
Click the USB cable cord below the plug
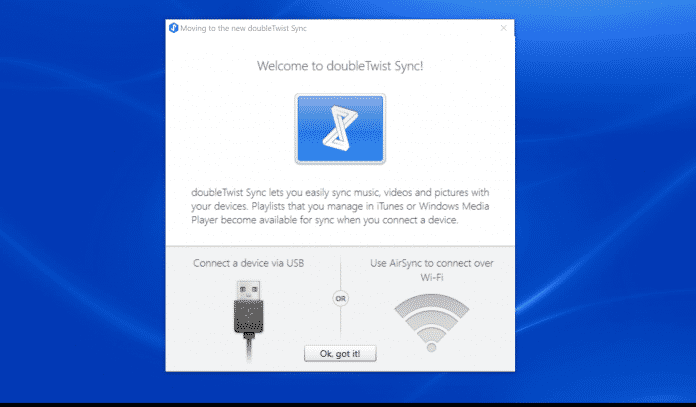246,350
